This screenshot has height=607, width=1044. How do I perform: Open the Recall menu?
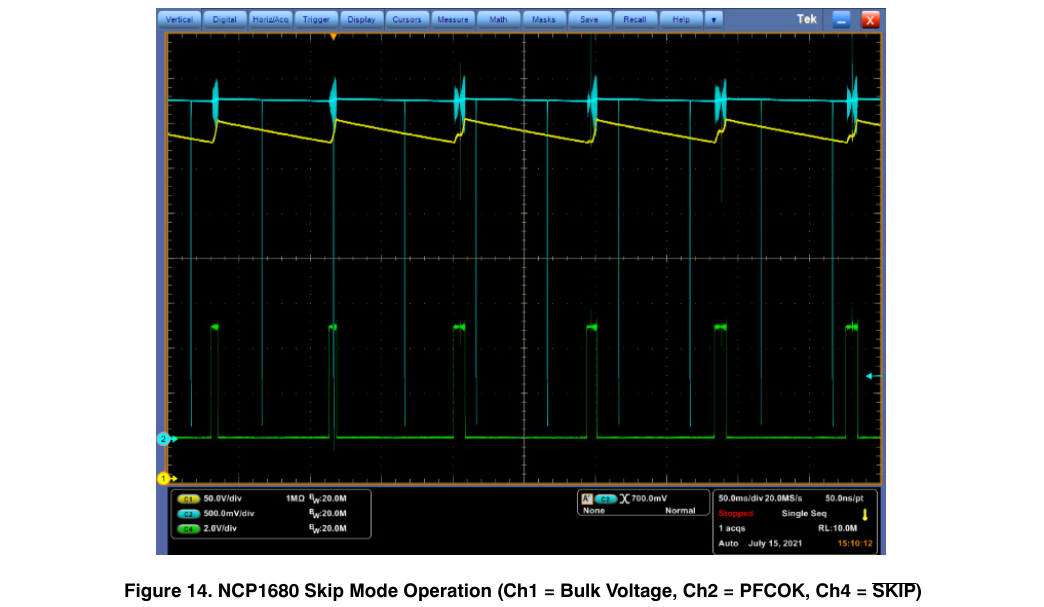point(635,19)
